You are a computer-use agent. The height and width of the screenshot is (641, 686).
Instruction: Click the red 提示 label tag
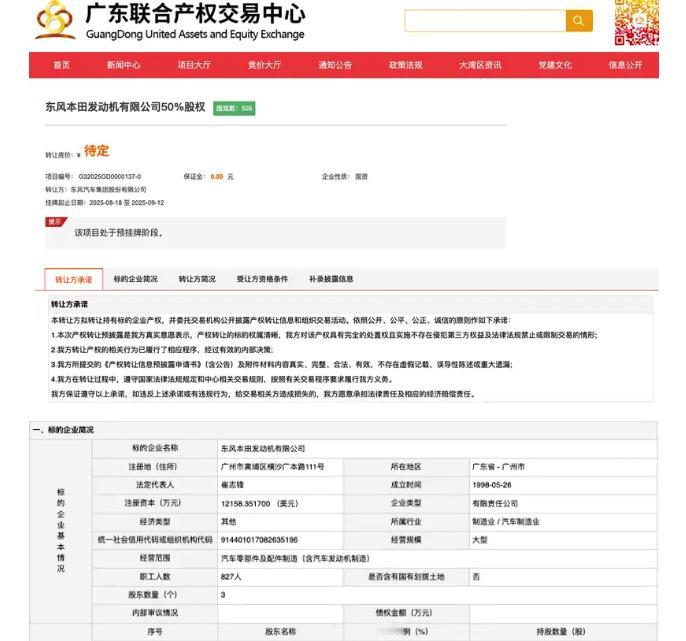click(55, 222)
